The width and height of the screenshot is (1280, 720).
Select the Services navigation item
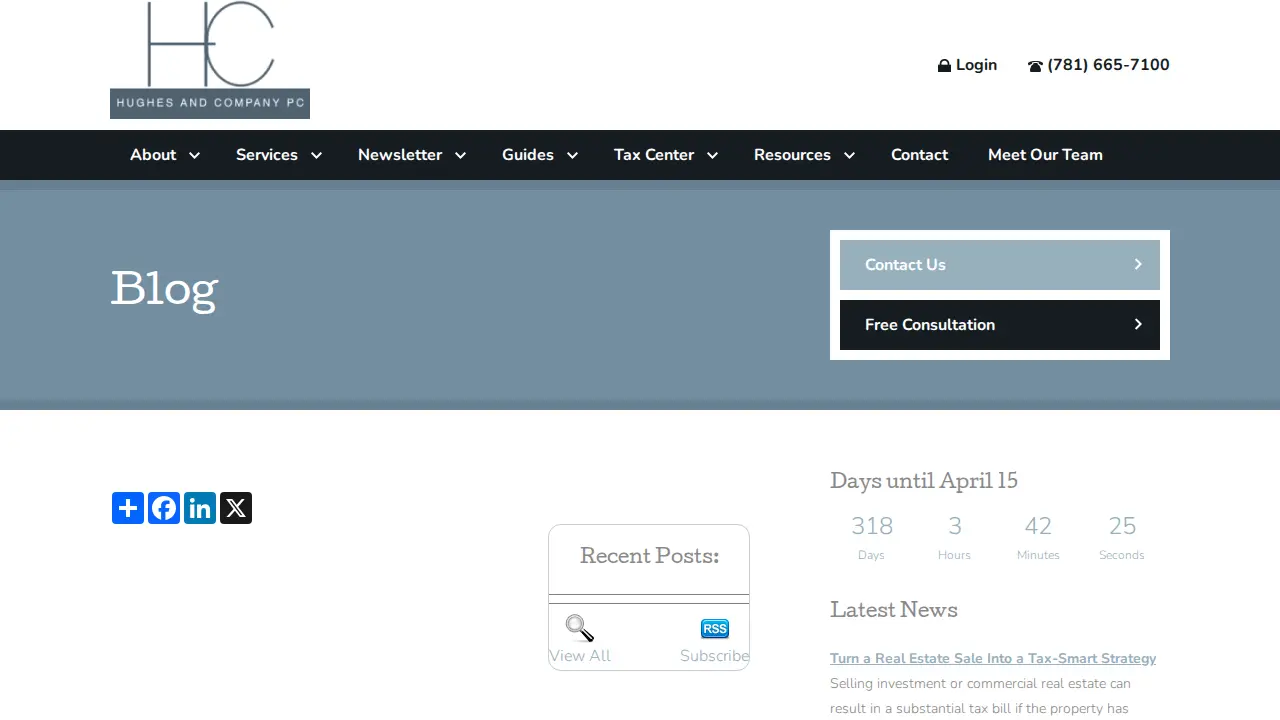point(267,155)
